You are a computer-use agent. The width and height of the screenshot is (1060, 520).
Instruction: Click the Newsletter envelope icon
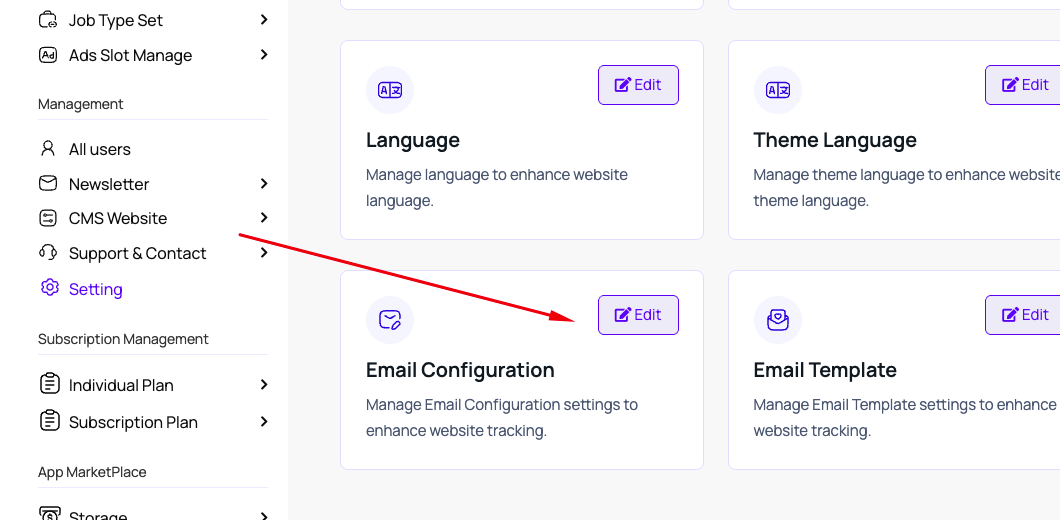coord(48,183)
